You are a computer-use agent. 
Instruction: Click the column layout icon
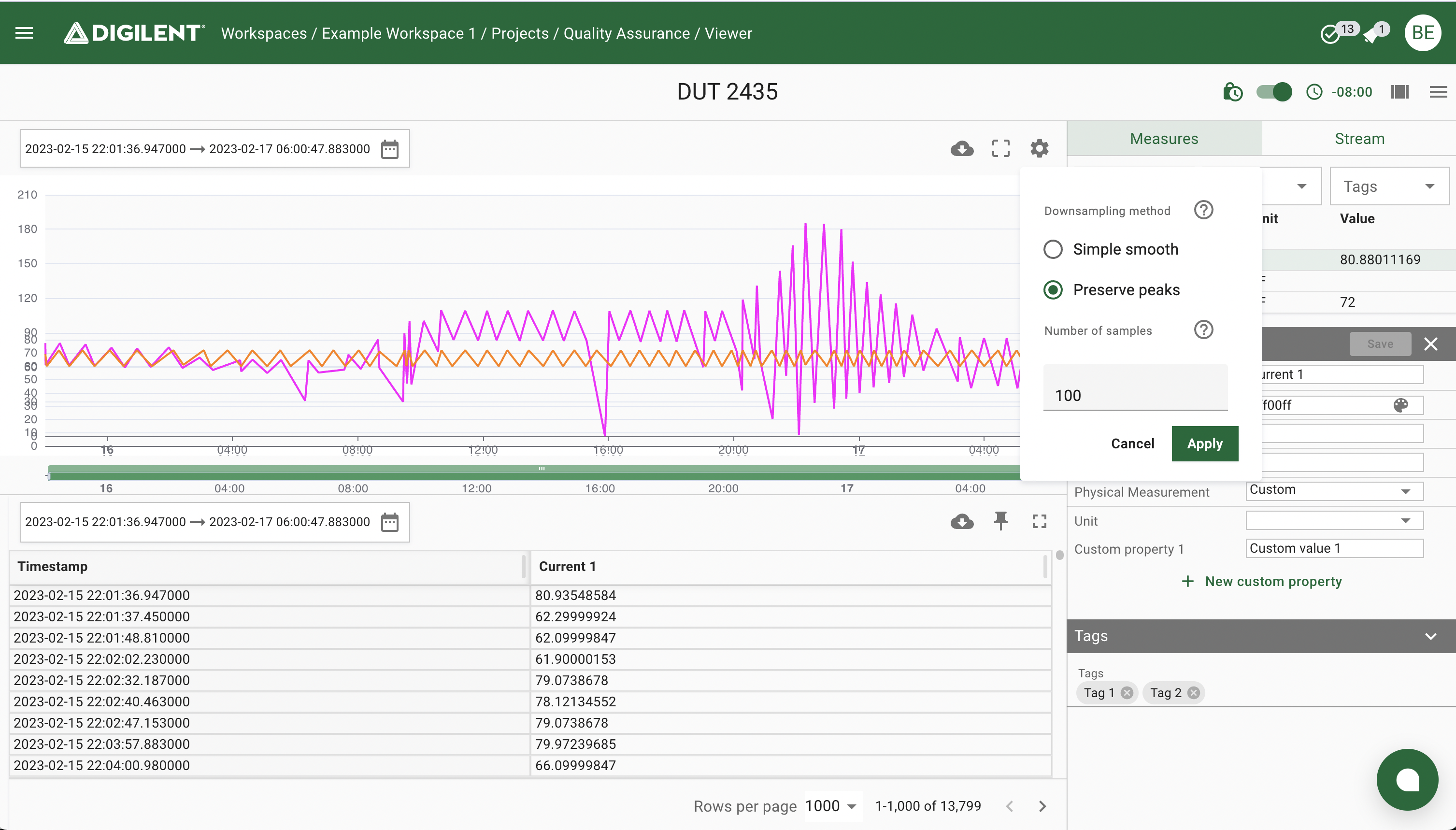pos(1399,92)
